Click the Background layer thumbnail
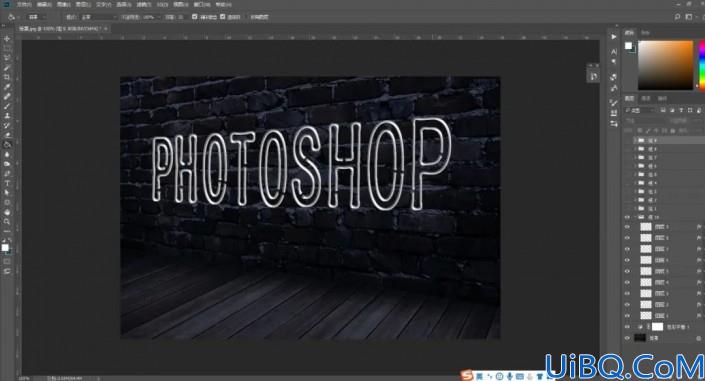The width and height of the screenshot is (705, 381). click(x=640, y=338)
